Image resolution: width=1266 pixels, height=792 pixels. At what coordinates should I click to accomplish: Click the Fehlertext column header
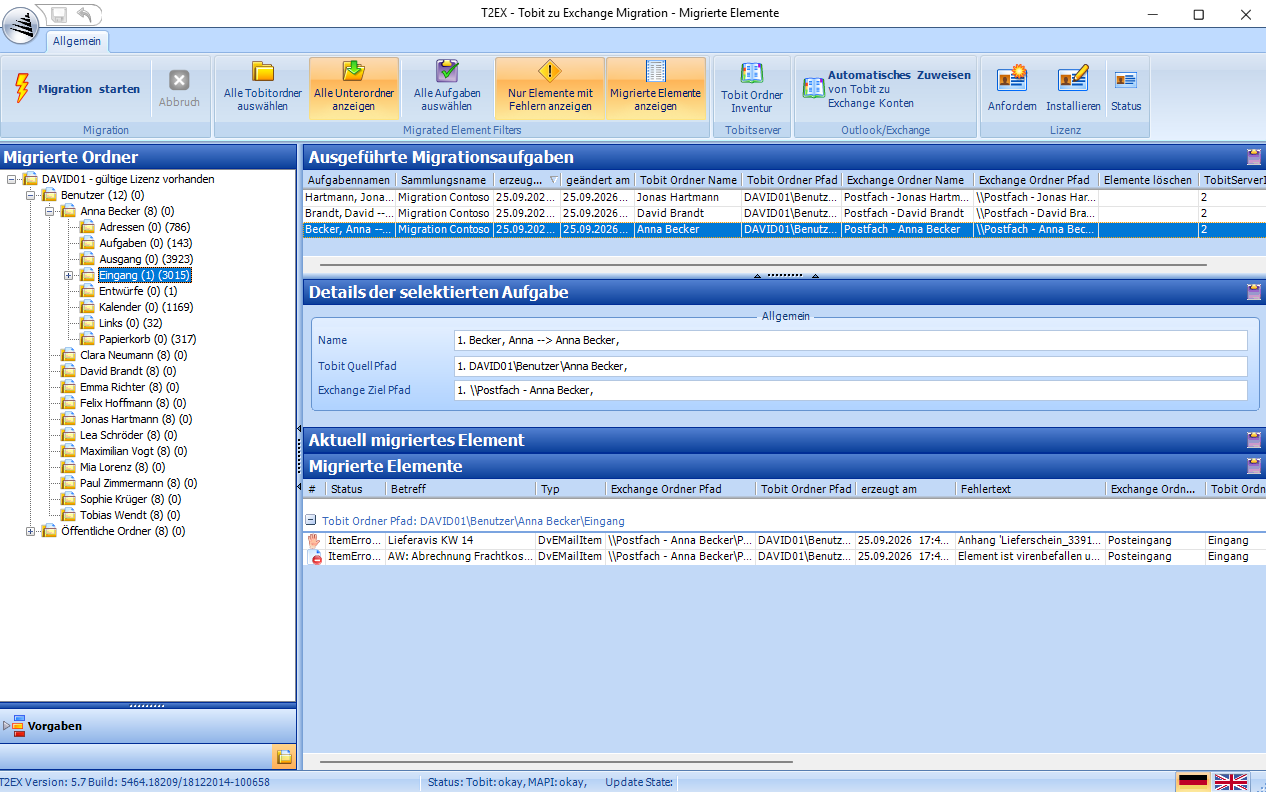(1030, 489)
